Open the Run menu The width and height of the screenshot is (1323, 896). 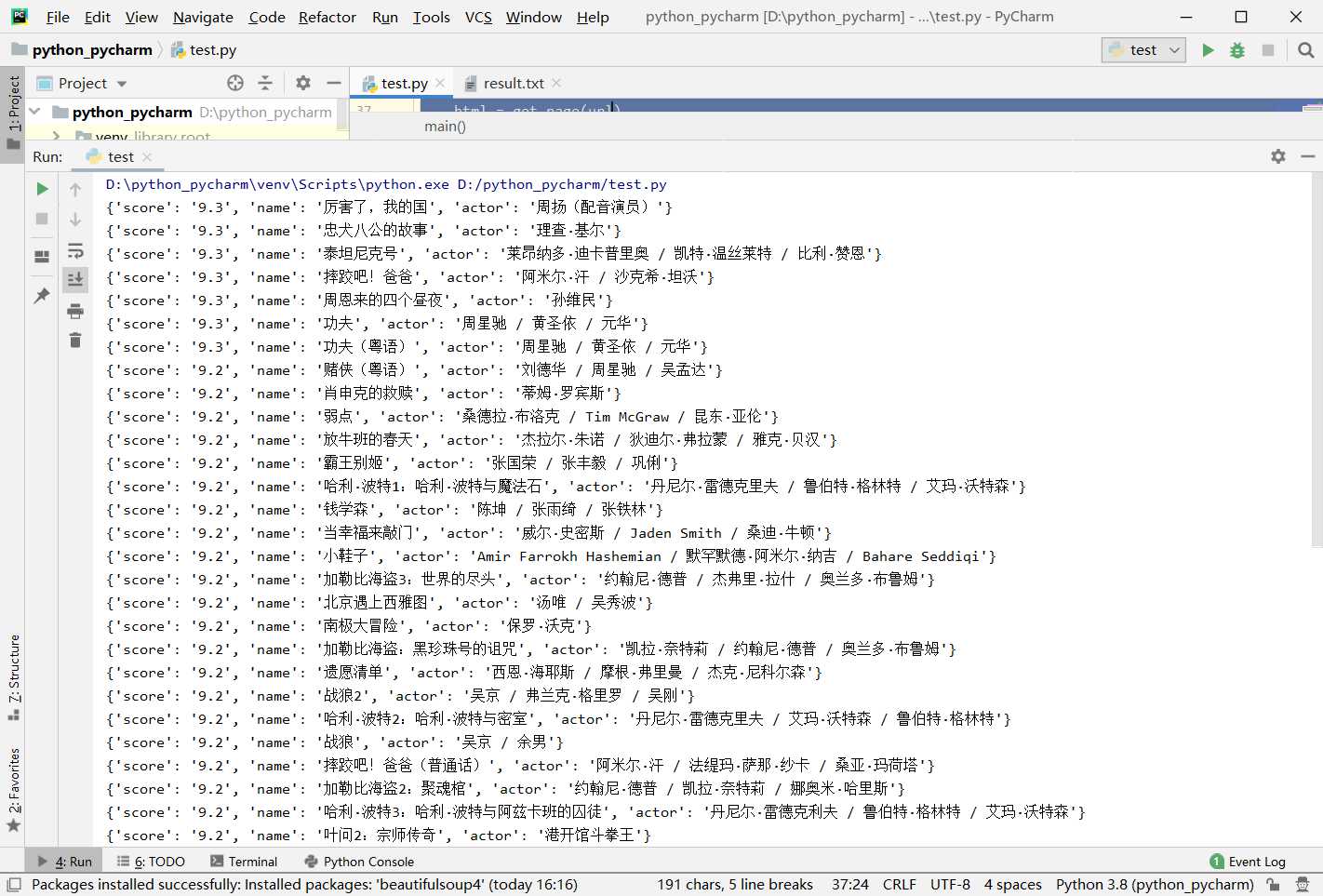[385, 17]
